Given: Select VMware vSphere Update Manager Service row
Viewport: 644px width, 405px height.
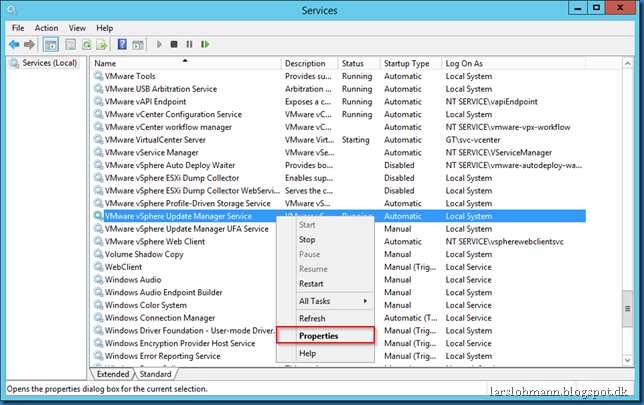Looking at the screenshot, I should pos(339,216).
